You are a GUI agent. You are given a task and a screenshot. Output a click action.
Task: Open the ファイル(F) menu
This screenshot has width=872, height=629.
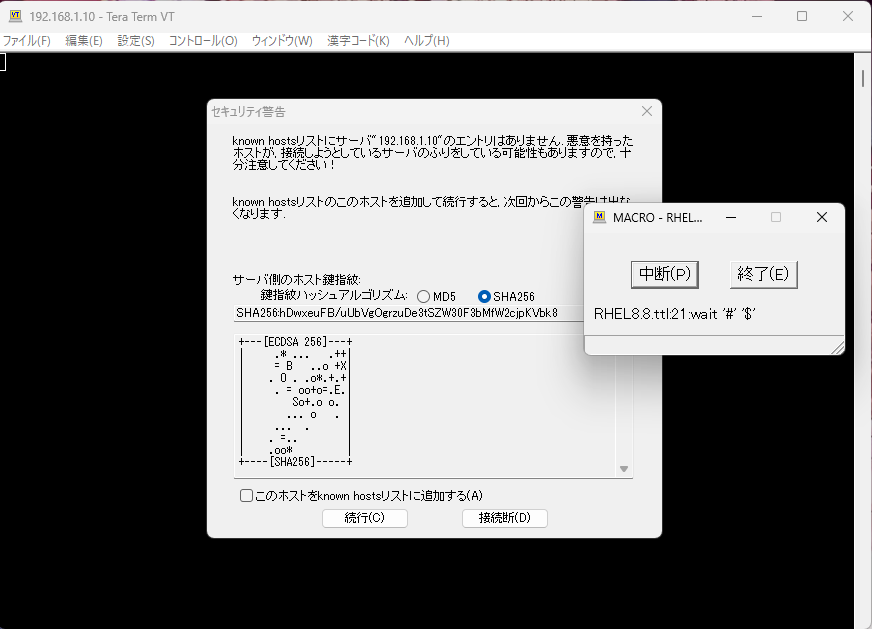[x=27, y=41]
